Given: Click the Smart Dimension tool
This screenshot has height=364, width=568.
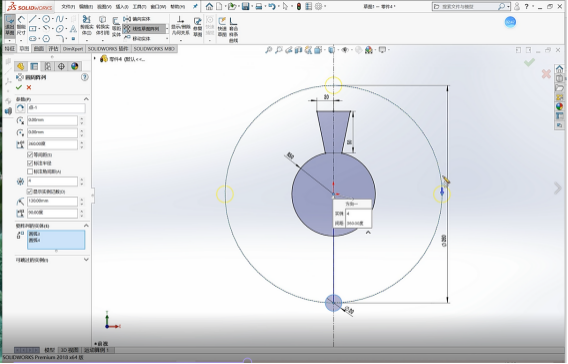Looking at the screenshot, I should [21, 25].
